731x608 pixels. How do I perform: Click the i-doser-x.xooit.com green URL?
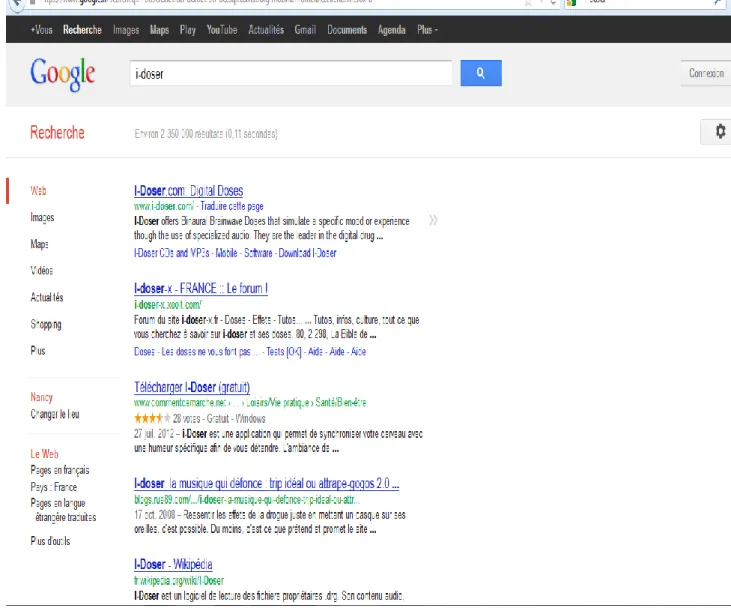point(167,305)
